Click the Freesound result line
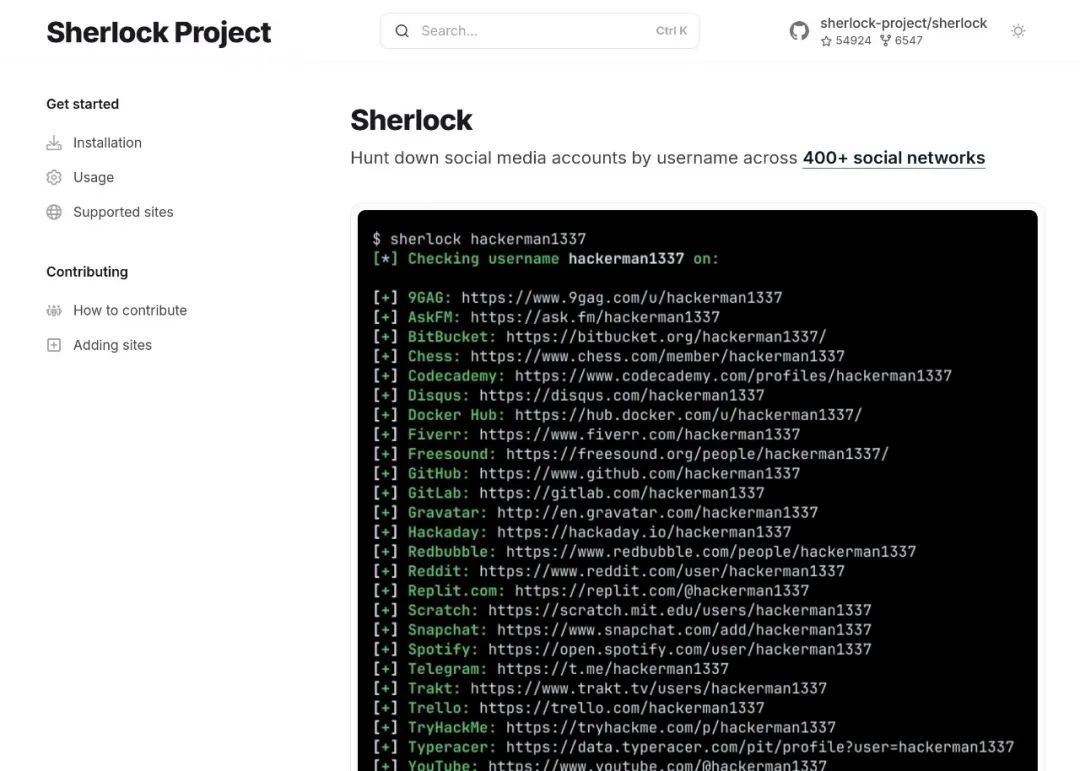The width and height of the screenshot is (1080, 771). (631, 454)
